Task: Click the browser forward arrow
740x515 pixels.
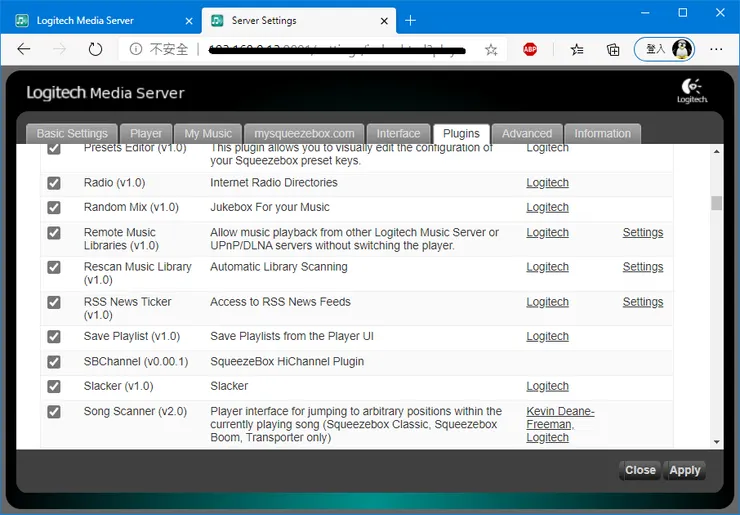Action: (x=59, y=49)
